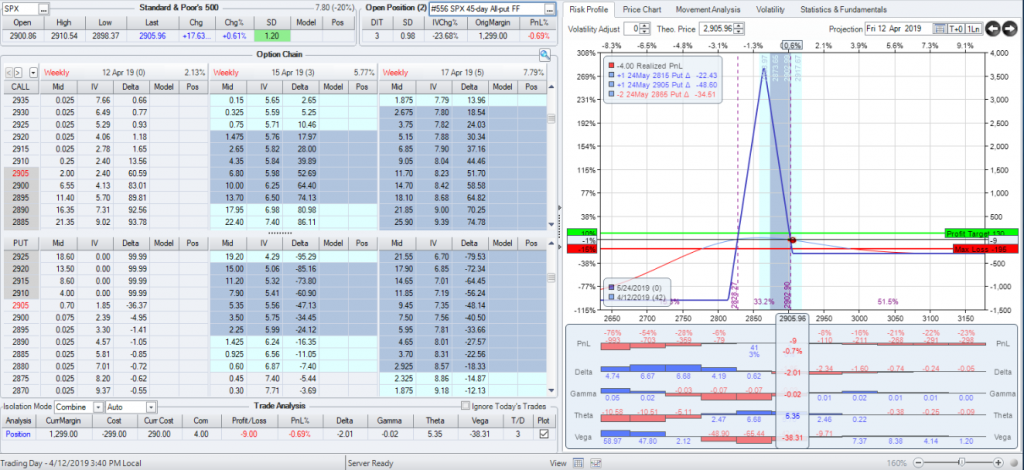The image size is (1024, 470).
Task: Click the 12 Apr 19 (0) expiration header
Action: coord(123,72)
